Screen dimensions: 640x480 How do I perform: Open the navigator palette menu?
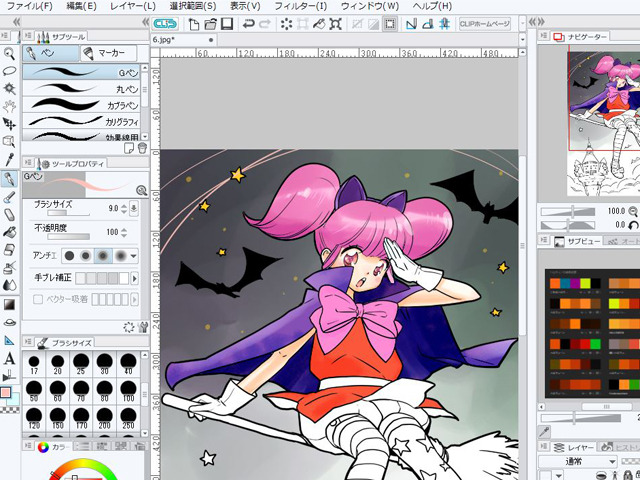pos(543,36)
